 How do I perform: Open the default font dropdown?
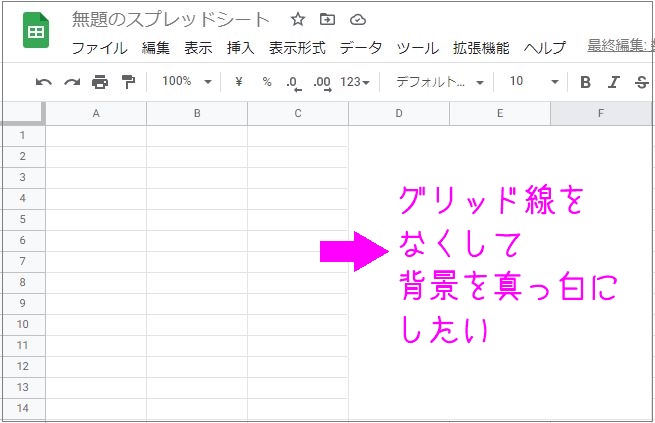click(x=439, y=82)
